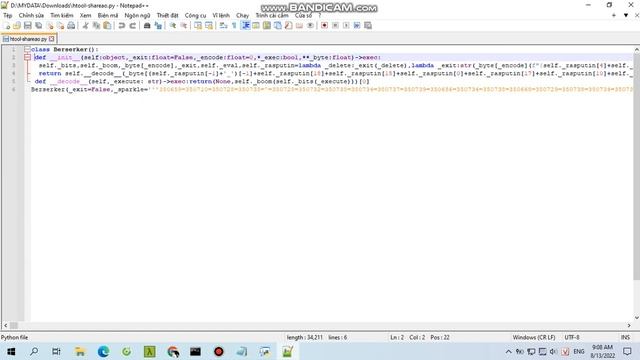This screenshot has height=360, width=640.
Task: Open the Tìm kiếm menu
Action: coord(62,16)
